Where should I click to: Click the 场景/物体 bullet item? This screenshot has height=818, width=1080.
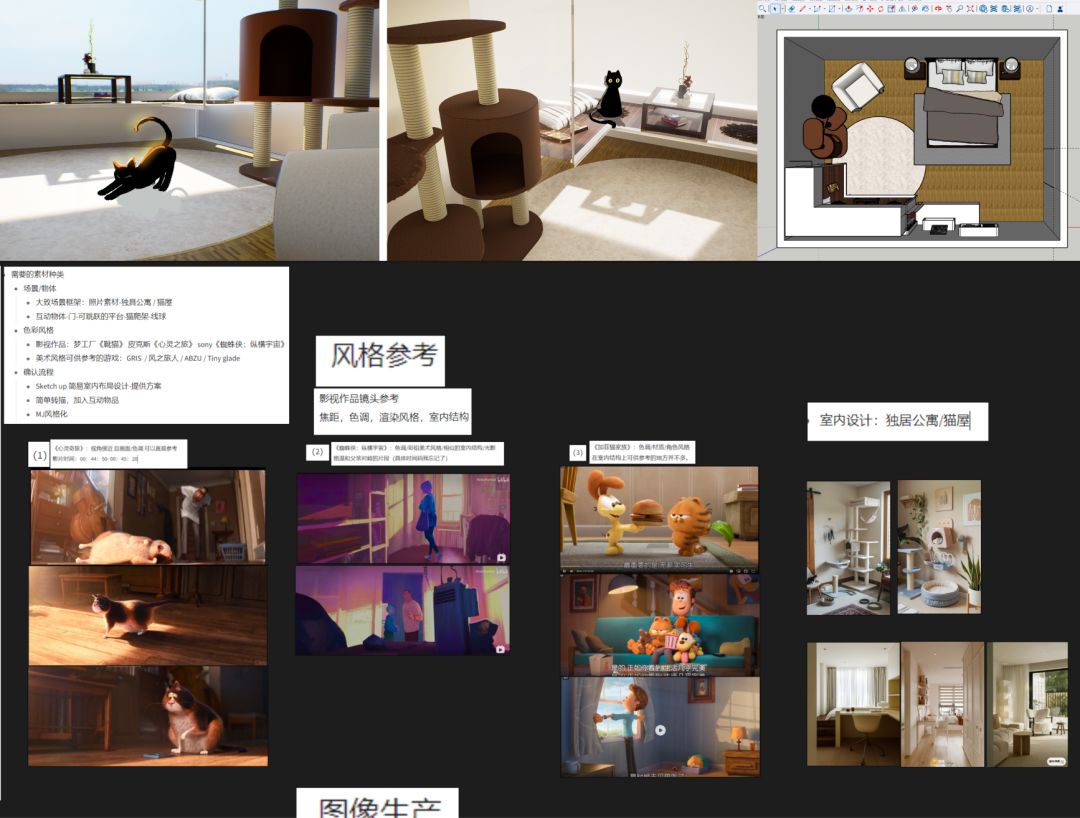(40, 289)
